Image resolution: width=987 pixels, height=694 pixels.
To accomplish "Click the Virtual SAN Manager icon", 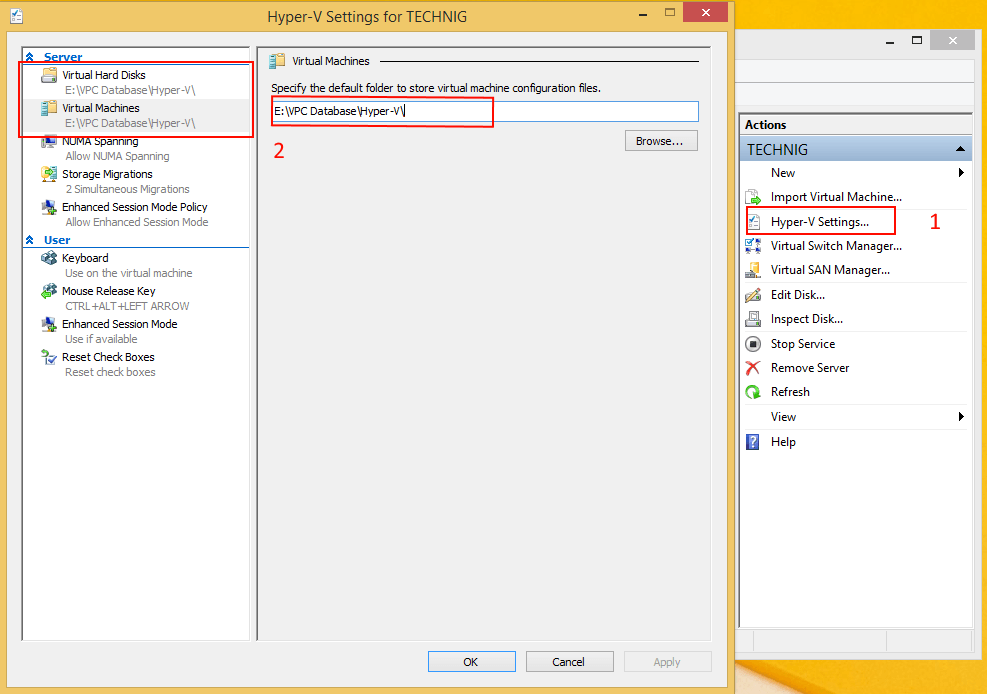I will [x=752, y=269].
